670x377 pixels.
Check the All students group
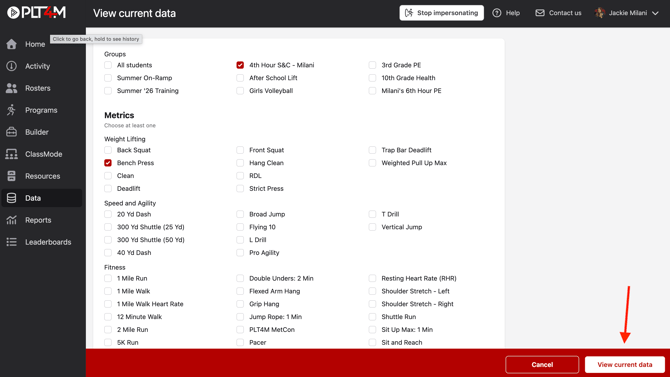108,65
